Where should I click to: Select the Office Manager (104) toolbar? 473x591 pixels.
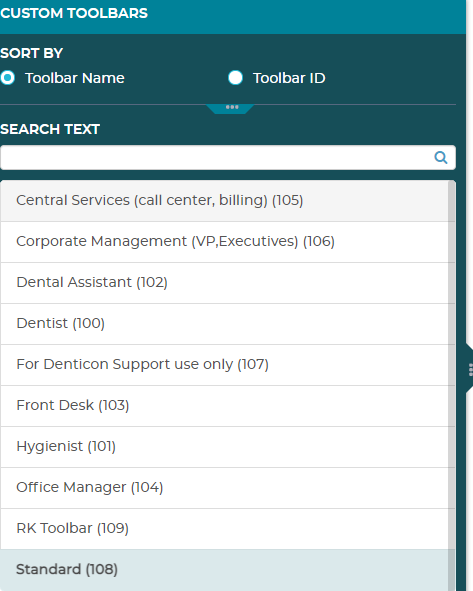(x=224, y=488)
